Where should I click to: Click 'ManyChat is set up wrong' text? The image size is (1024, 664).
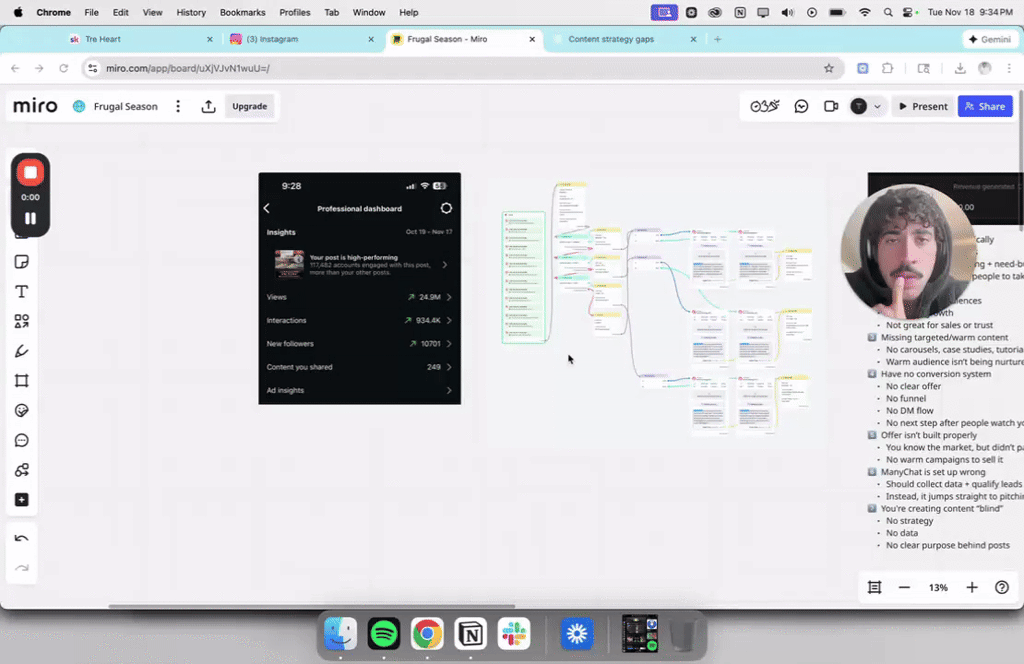[933, 472]
